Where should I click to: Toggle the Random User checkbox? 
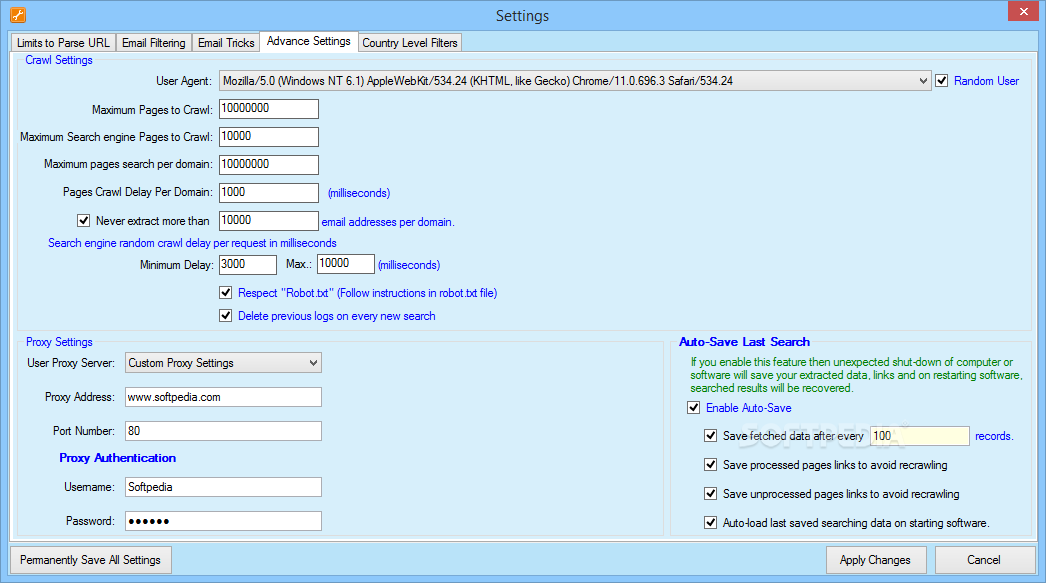(941, 81)
